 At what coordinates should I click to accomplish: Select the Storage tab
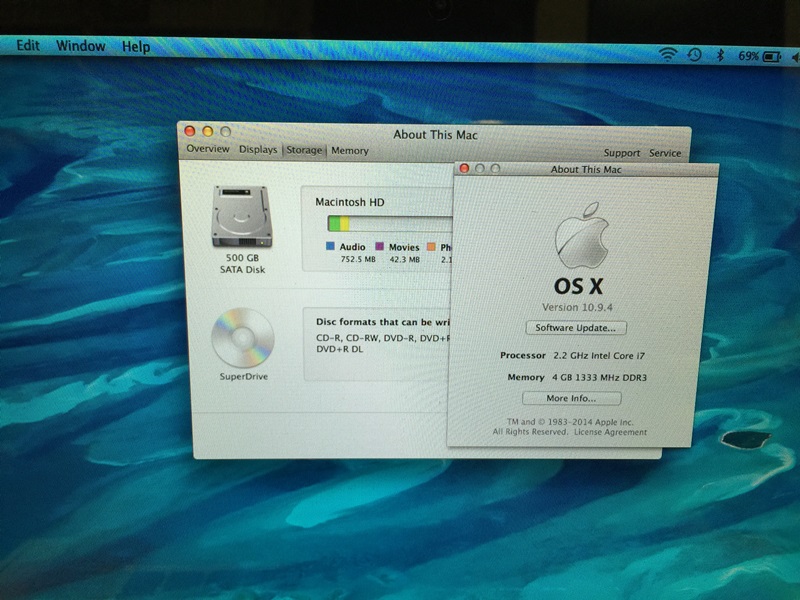coord(304,150)
